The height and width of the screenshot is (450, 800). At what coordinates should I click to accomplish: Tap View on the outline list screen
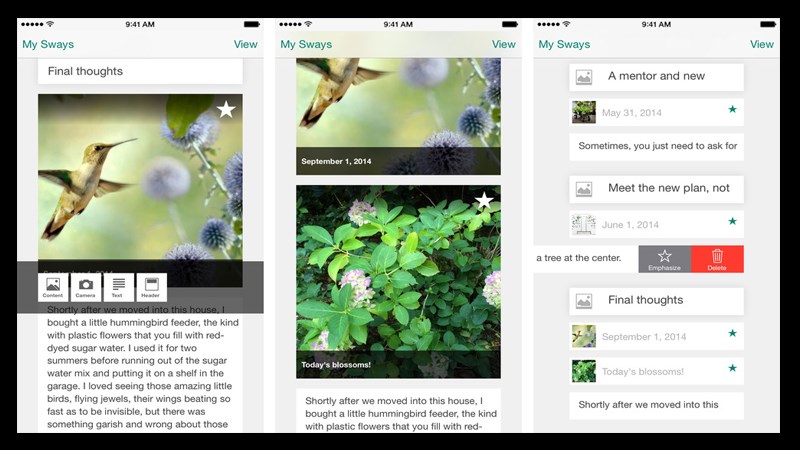pyautogui.click(x=762, y=44)
